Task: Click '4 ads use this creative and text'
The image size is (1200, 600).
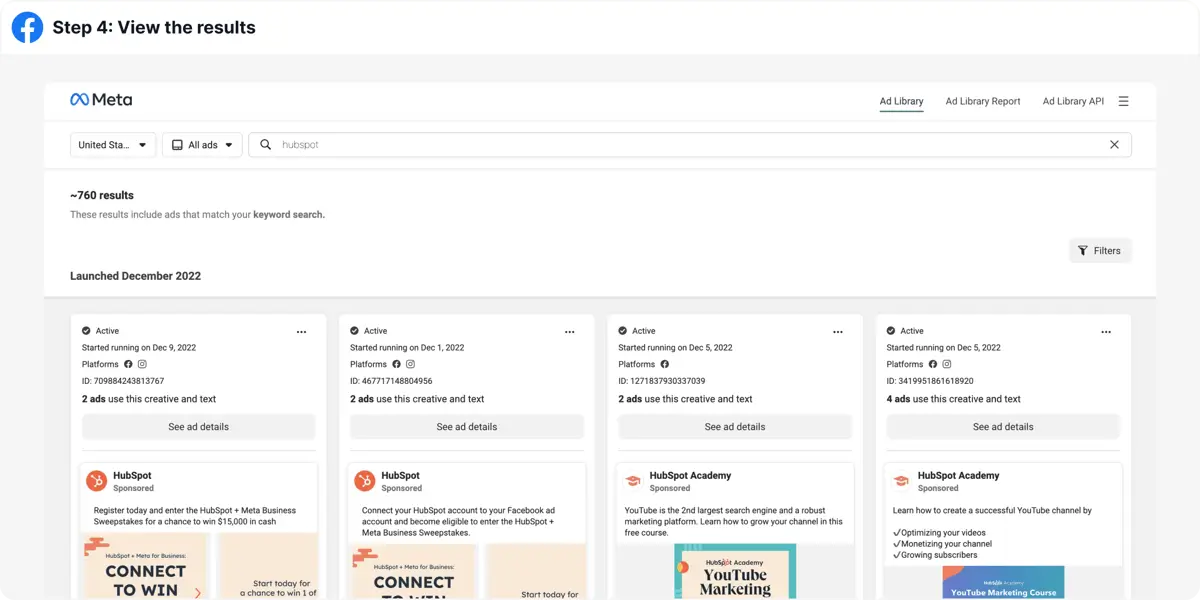Action: pyautogui.click(x=953, y=399)
